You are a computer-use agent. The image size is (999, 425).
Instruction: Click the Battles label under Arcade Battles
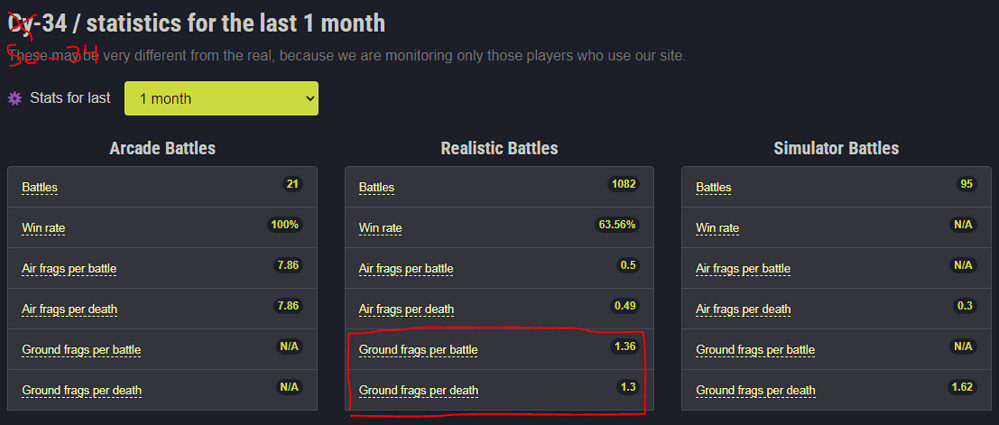(x=40, y=187)
